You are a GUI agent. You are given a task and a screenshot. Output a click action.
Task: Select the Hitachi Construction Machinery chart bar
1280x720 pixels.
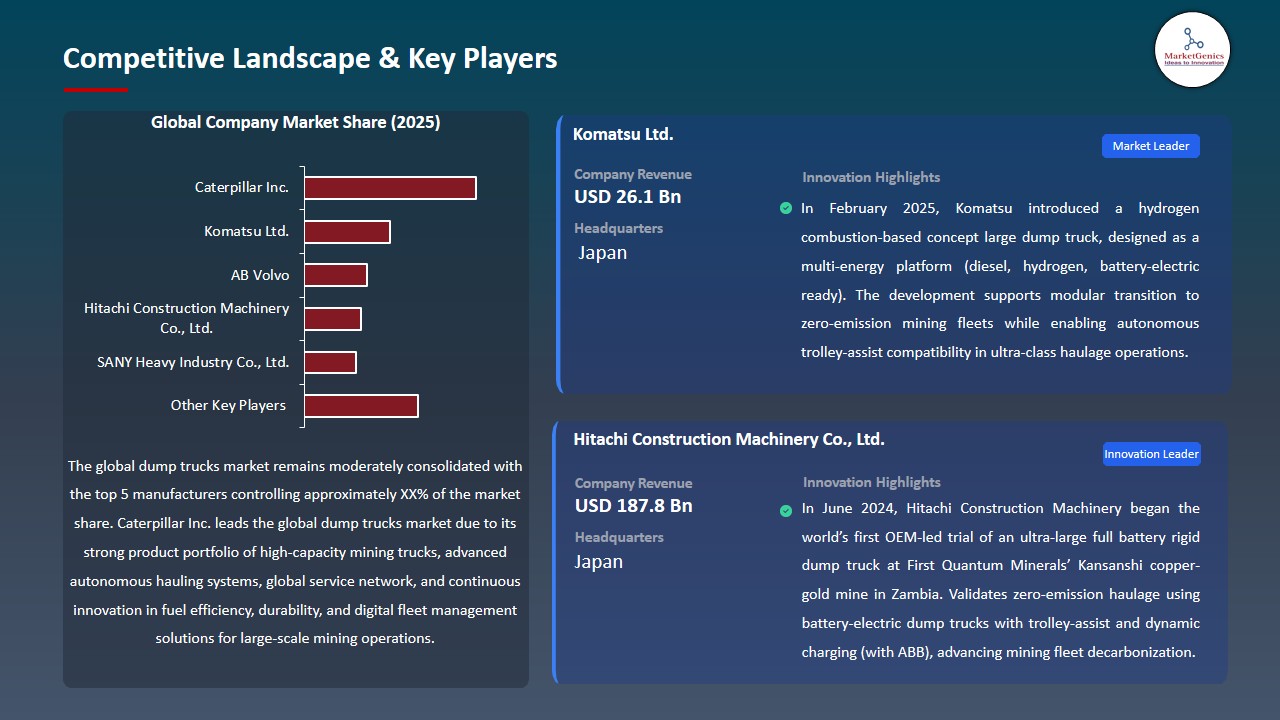point(333,319)
